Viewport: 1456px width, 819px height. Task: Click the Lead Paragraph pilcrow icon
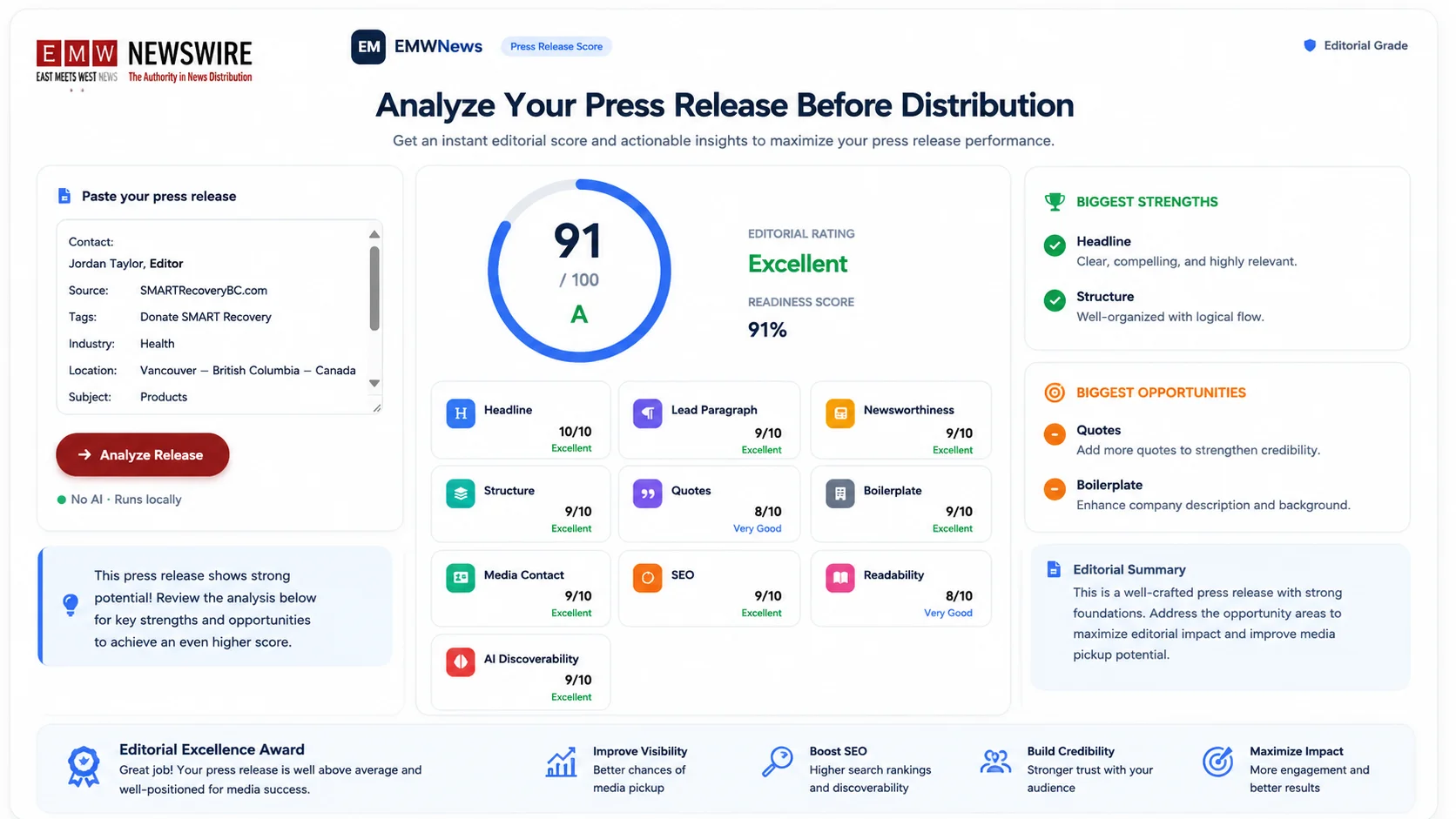point(648,413)
